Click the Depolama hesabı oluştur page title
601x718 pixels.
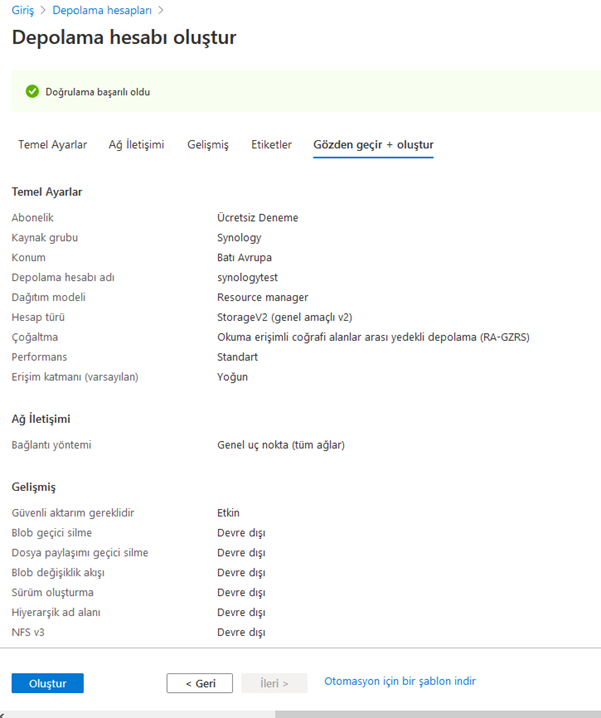pos(124,38)
